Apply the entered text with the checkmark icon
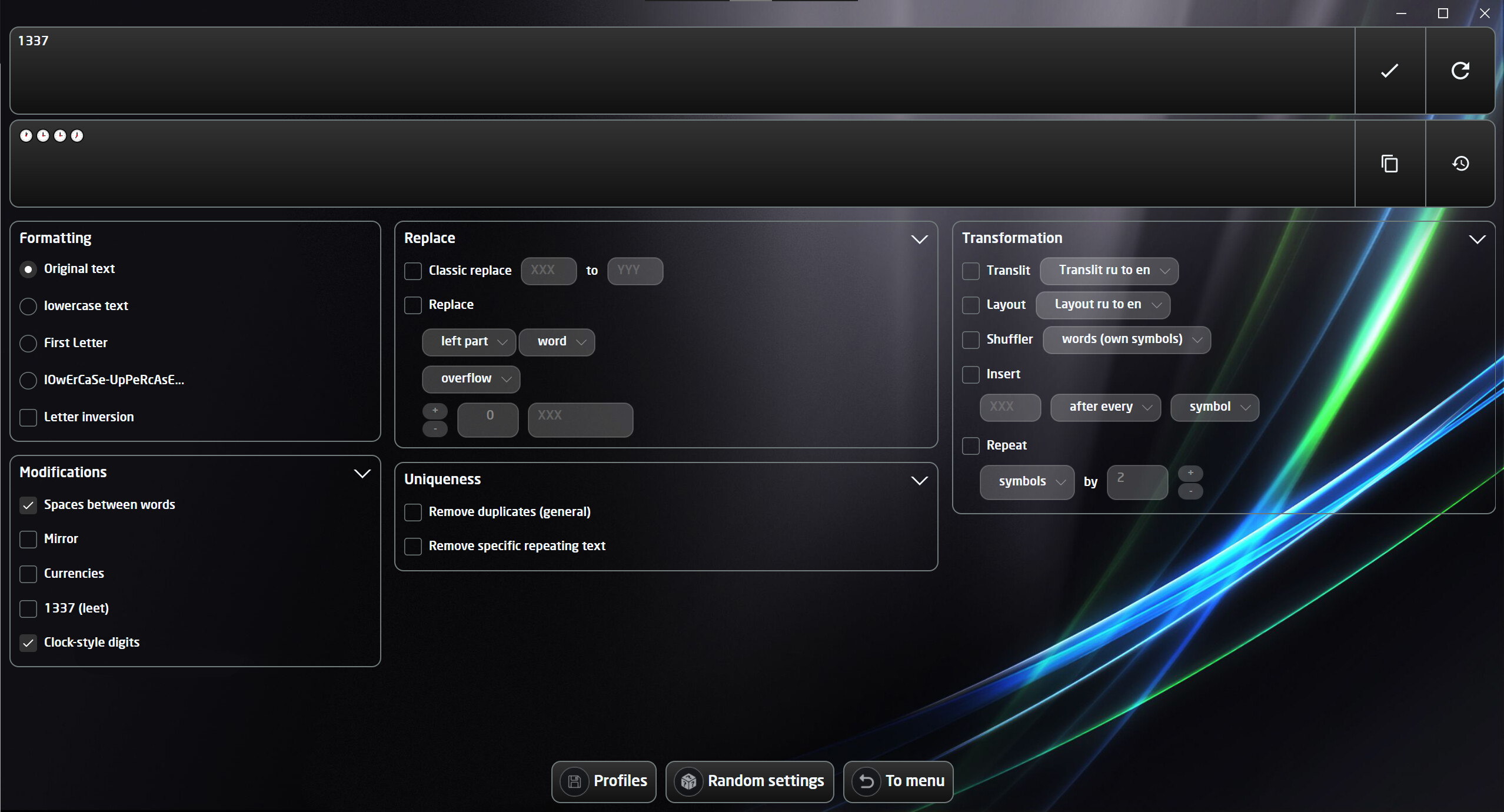Image resolution: width=1504 pixels, height=812 pixels. pyautogui.click(x=1389, y=71)
